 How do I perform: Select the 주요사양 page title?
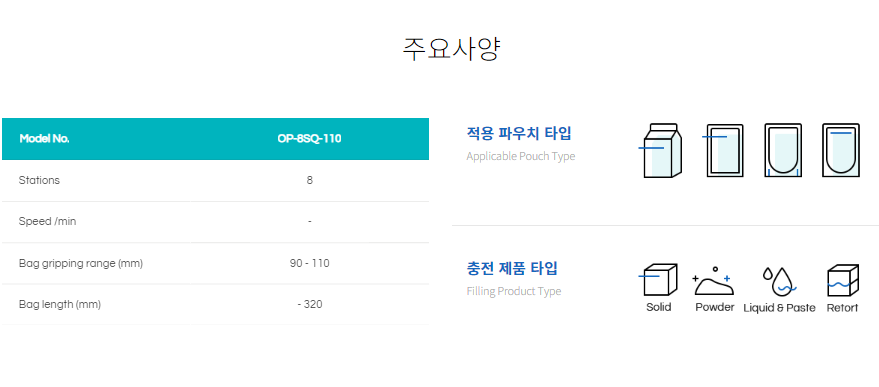451,49
